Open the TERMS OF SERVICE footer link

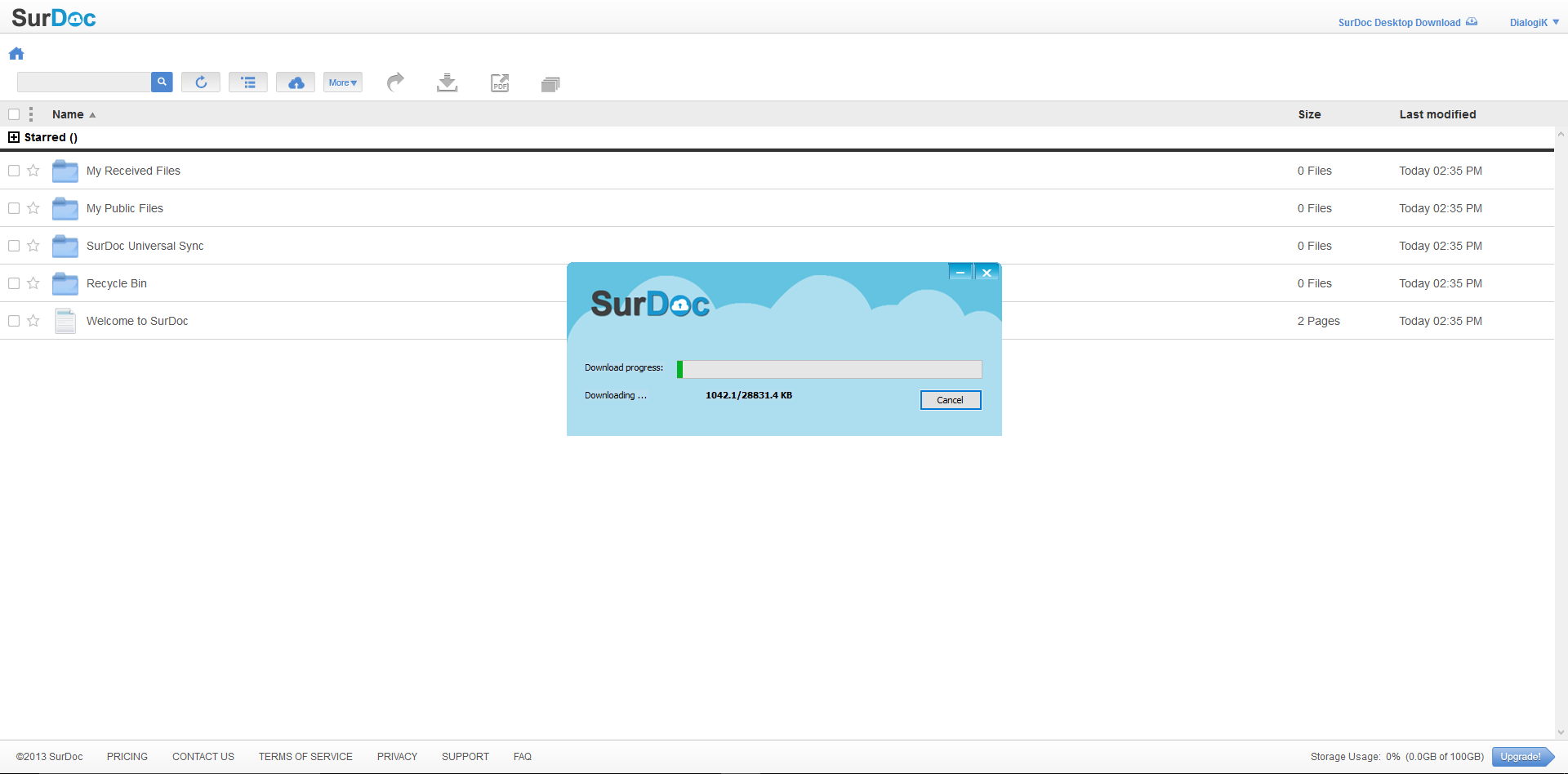tap(305, 757)
